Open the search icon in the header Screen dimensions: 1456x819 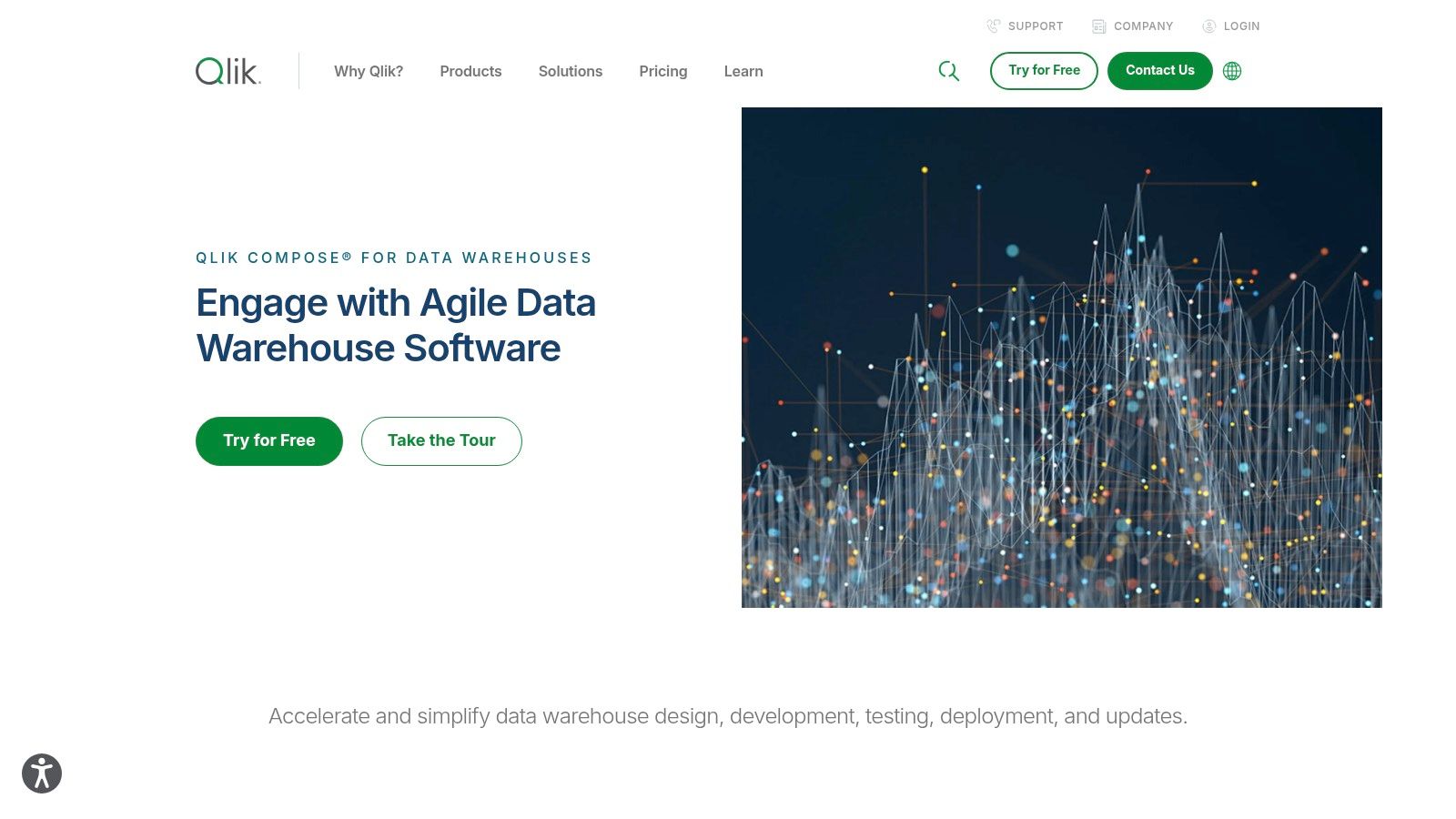click(949, 70)
